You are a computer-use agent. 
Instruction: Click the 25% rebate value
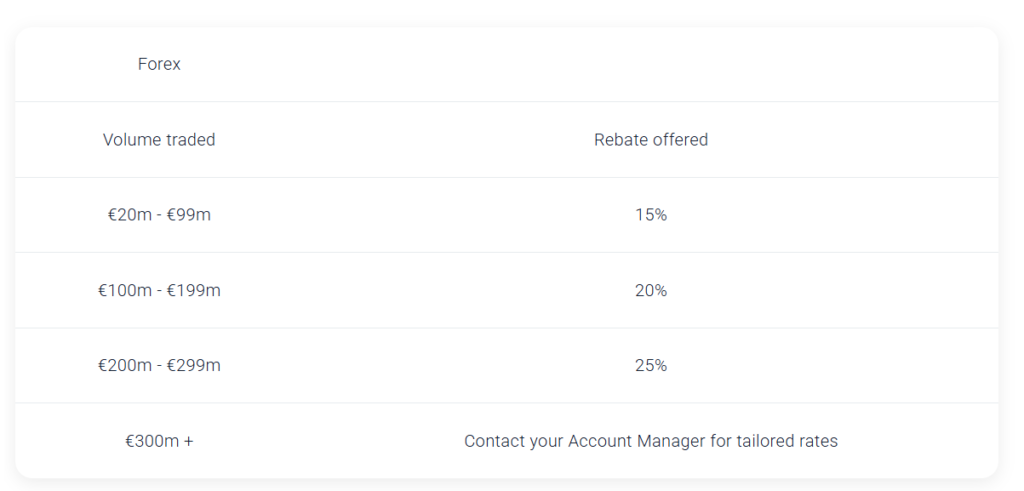(650, 365)
